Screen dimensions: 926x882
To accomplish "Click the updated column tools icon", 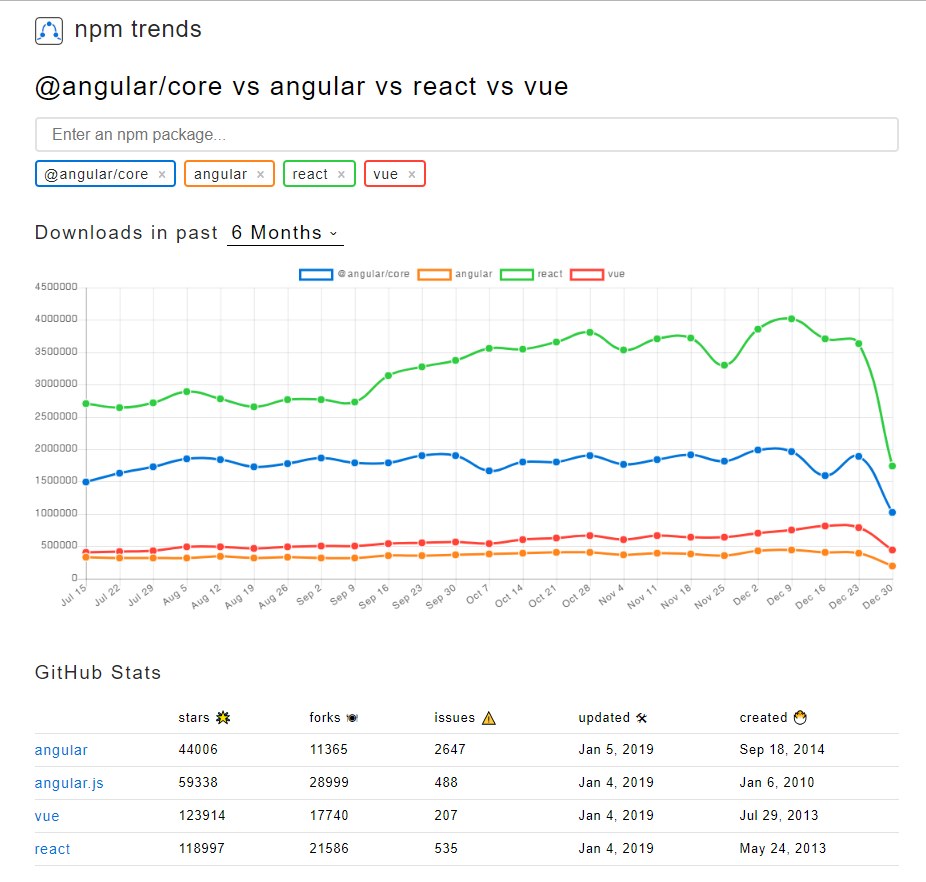I will click(x=642, y=718).
